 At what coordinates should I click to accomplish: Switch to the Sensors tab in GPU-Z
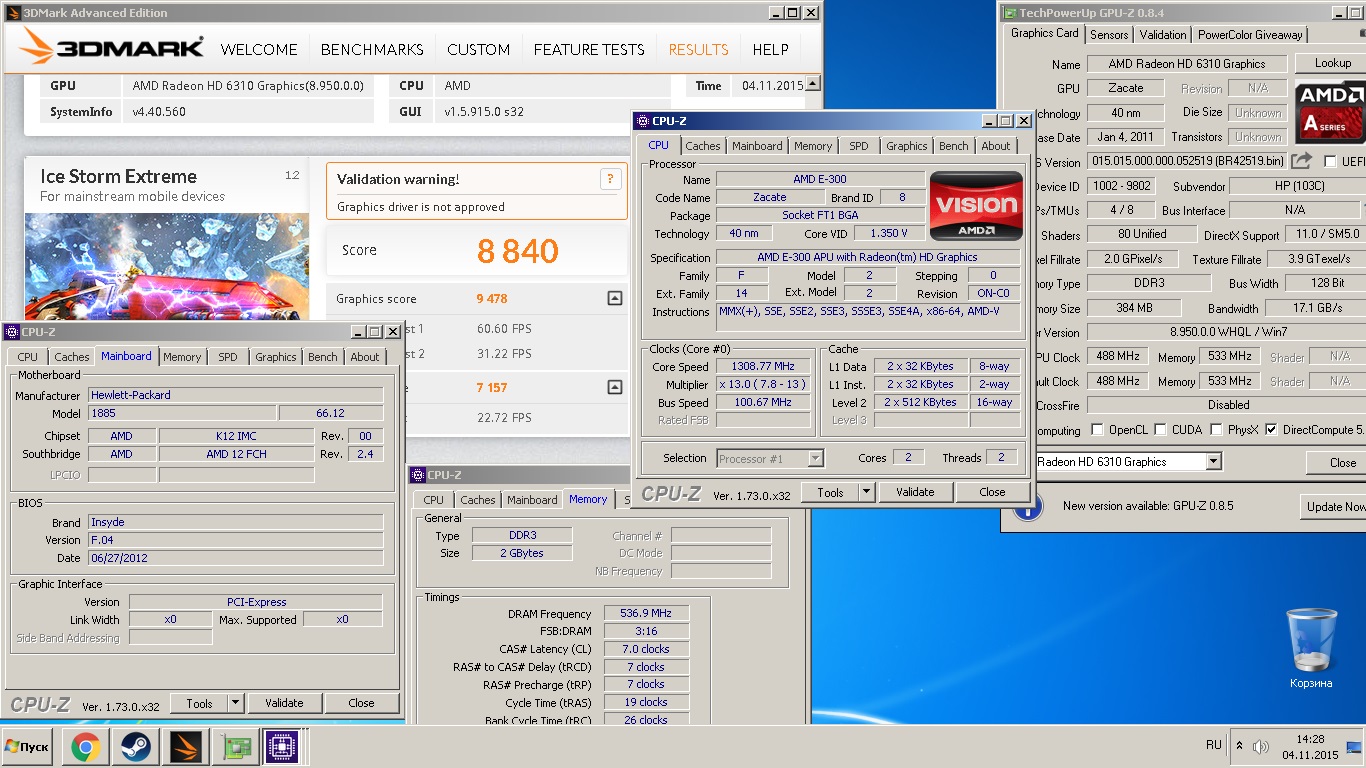pos(1109,34)
